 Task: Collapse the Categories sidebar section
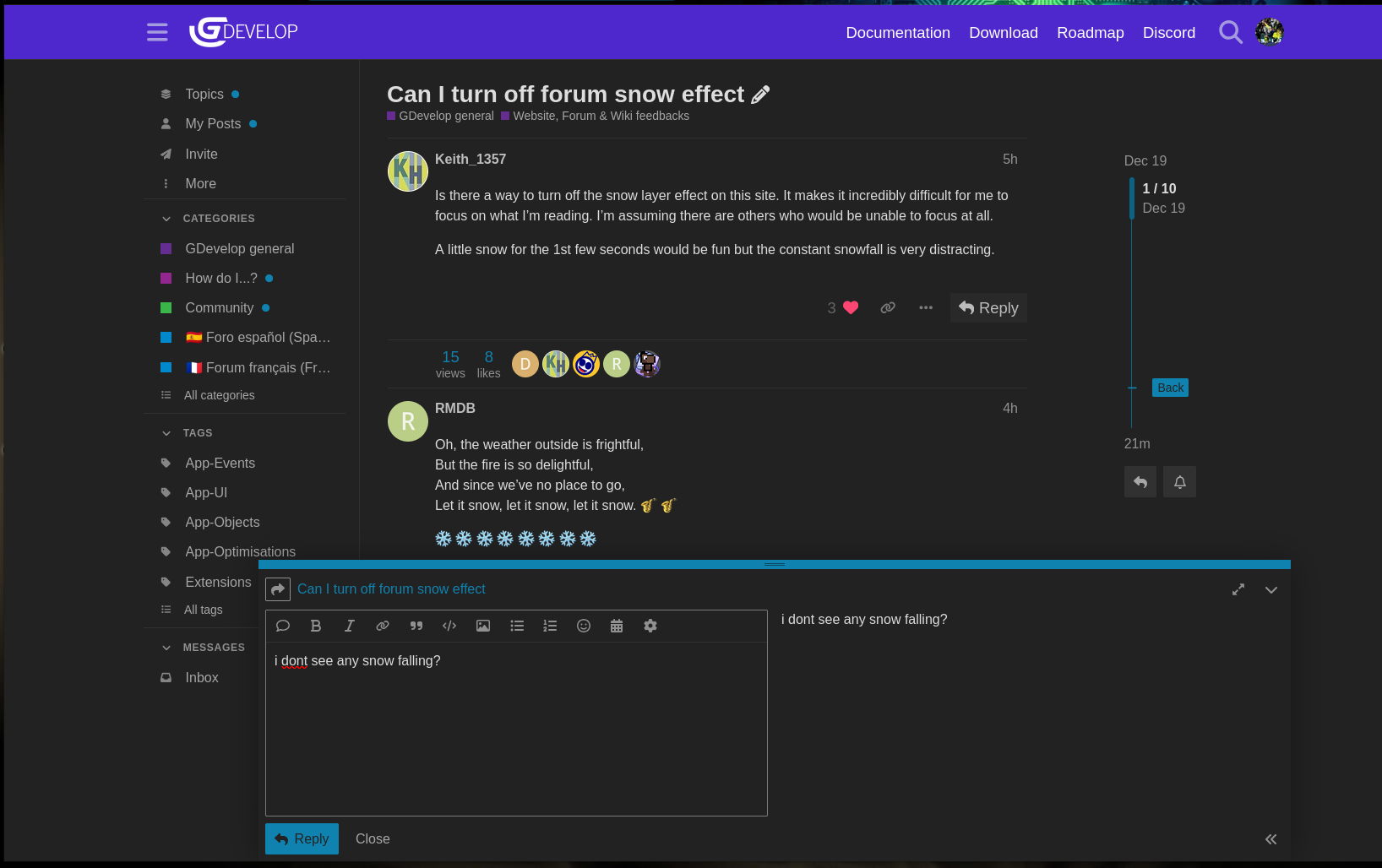tap(166, 219)
